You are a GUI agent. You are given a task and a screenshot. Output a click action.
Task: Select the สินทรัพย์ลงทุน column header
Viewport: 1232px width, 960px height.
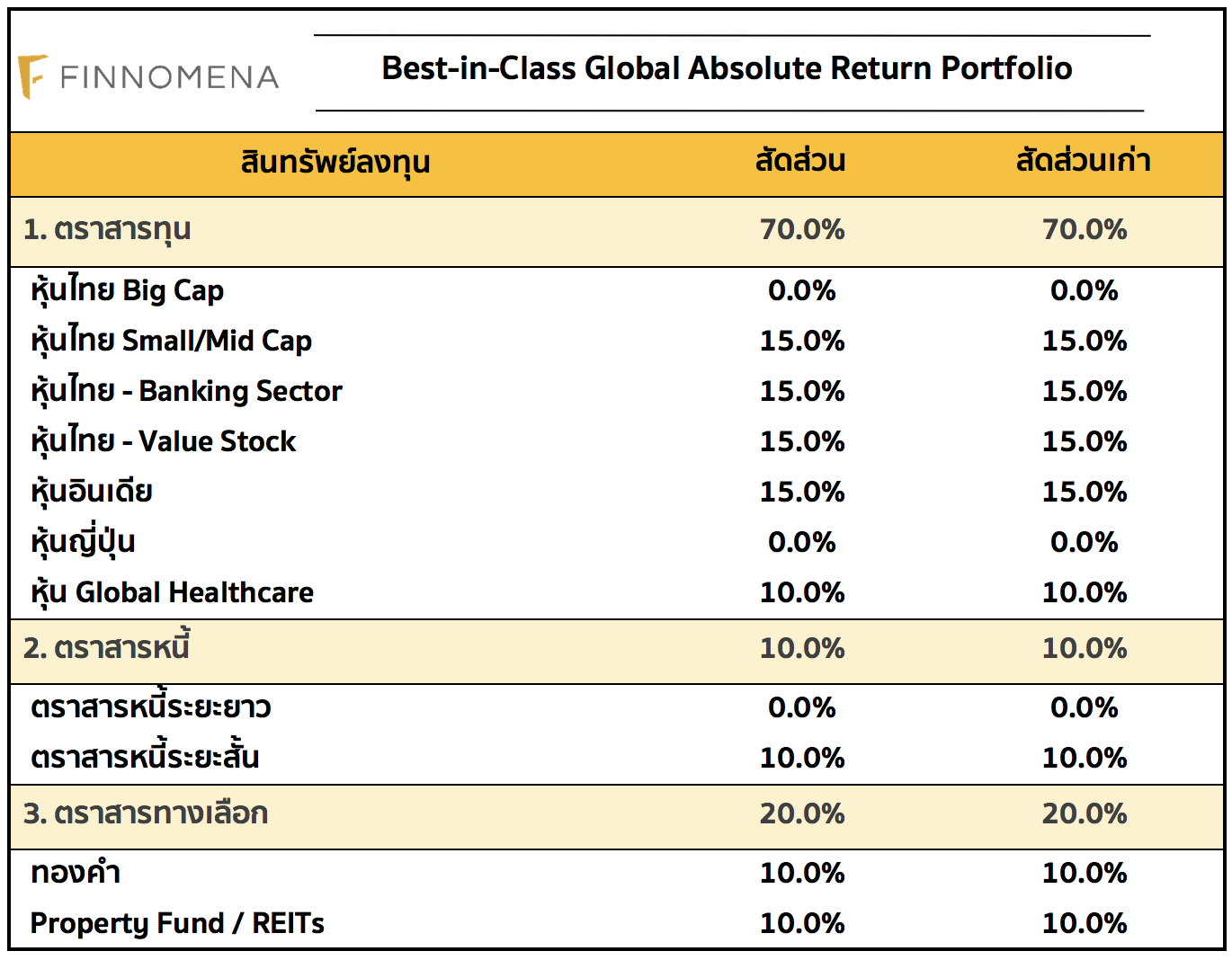[335, 163]
